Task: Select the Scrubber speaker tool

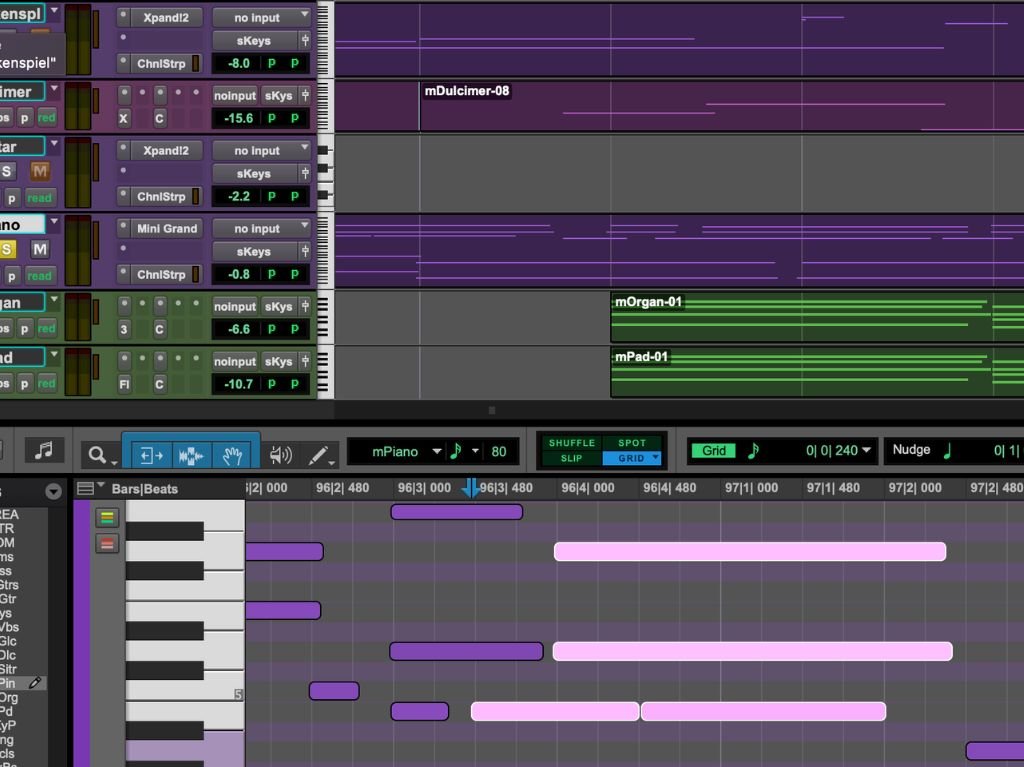Action: pos(280,455)
